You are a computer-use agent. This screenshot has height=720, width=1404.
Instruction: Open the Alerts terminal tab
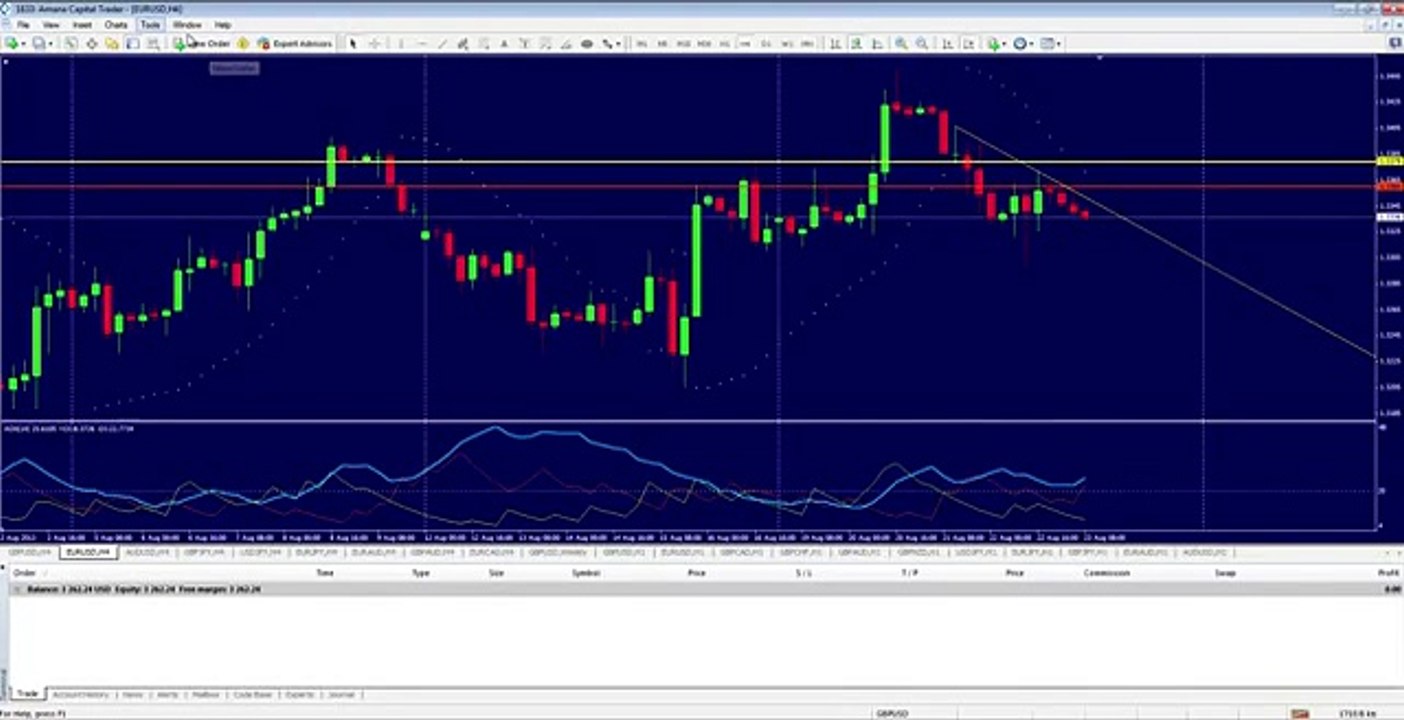click(166, 694)
